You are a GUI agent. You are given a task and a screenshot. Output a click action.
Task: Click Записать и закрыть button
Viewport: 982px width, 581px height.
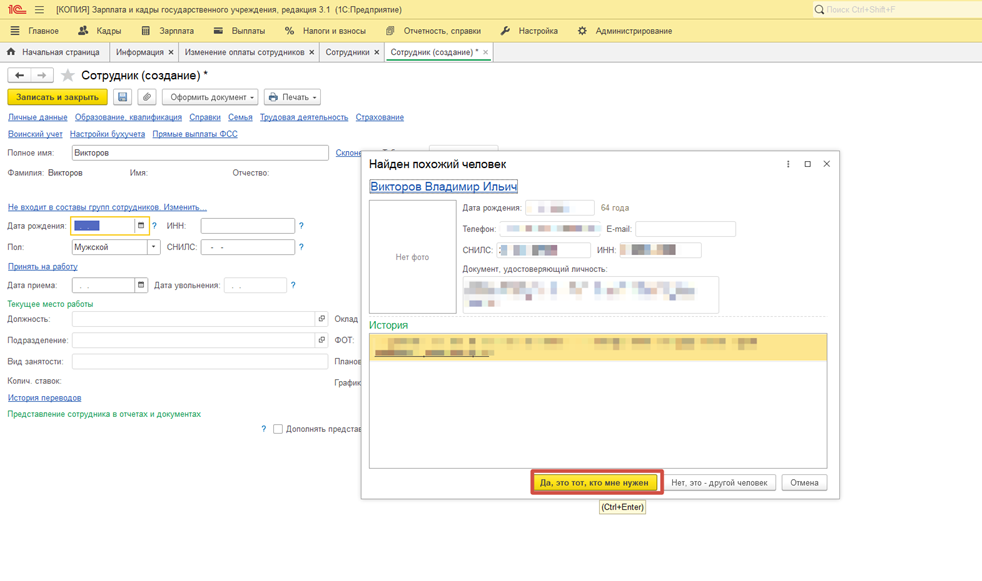pyautogui.click(x=58, y=97)
